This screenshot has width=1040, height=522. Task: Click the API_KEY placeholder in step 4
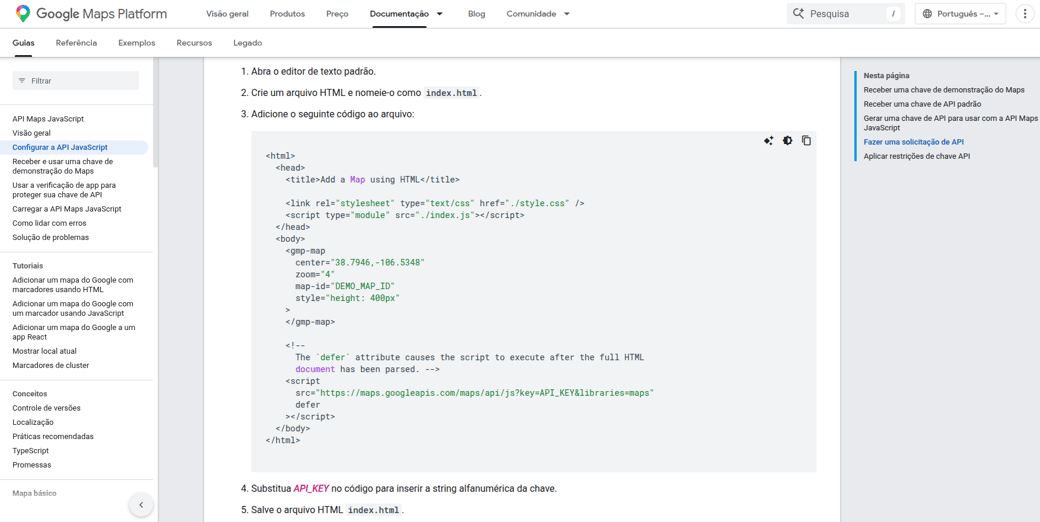tap(311, 489)
